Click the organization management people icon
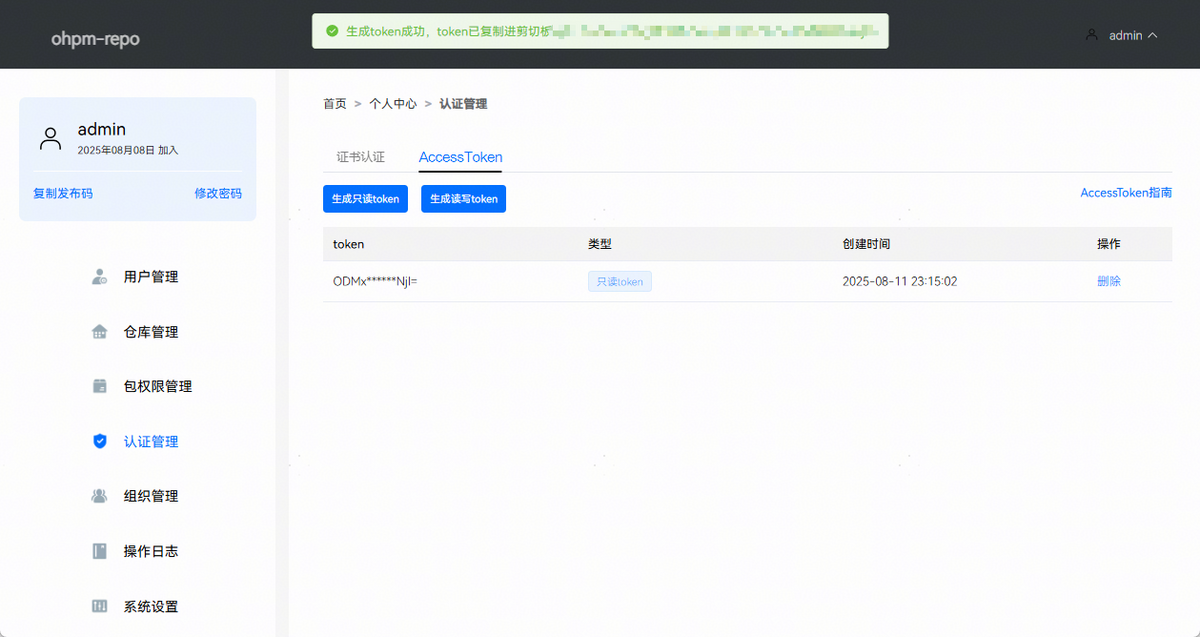 (x=99, y=496)
